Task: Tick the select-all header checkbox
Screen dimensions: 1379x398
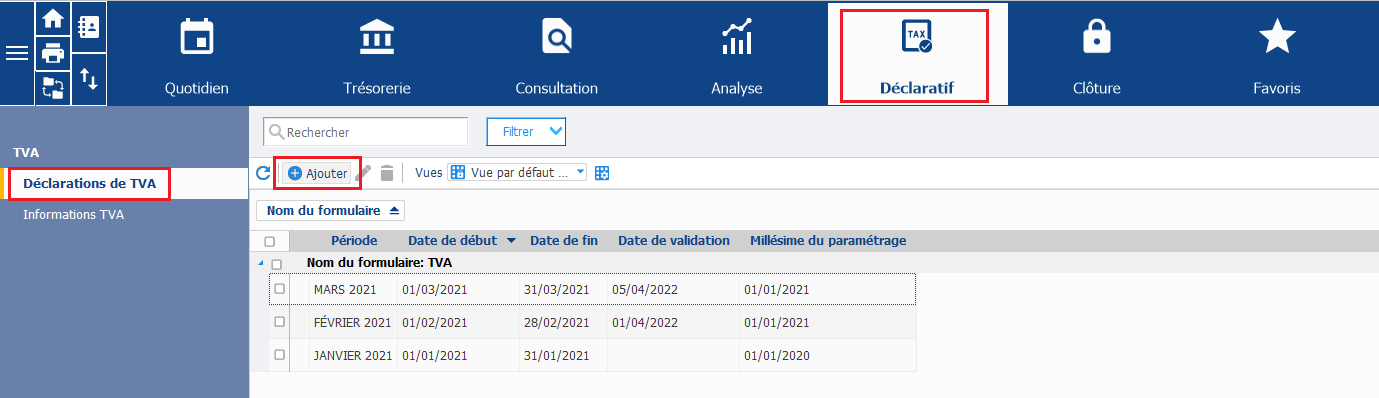Action: (x=269, y=241)
